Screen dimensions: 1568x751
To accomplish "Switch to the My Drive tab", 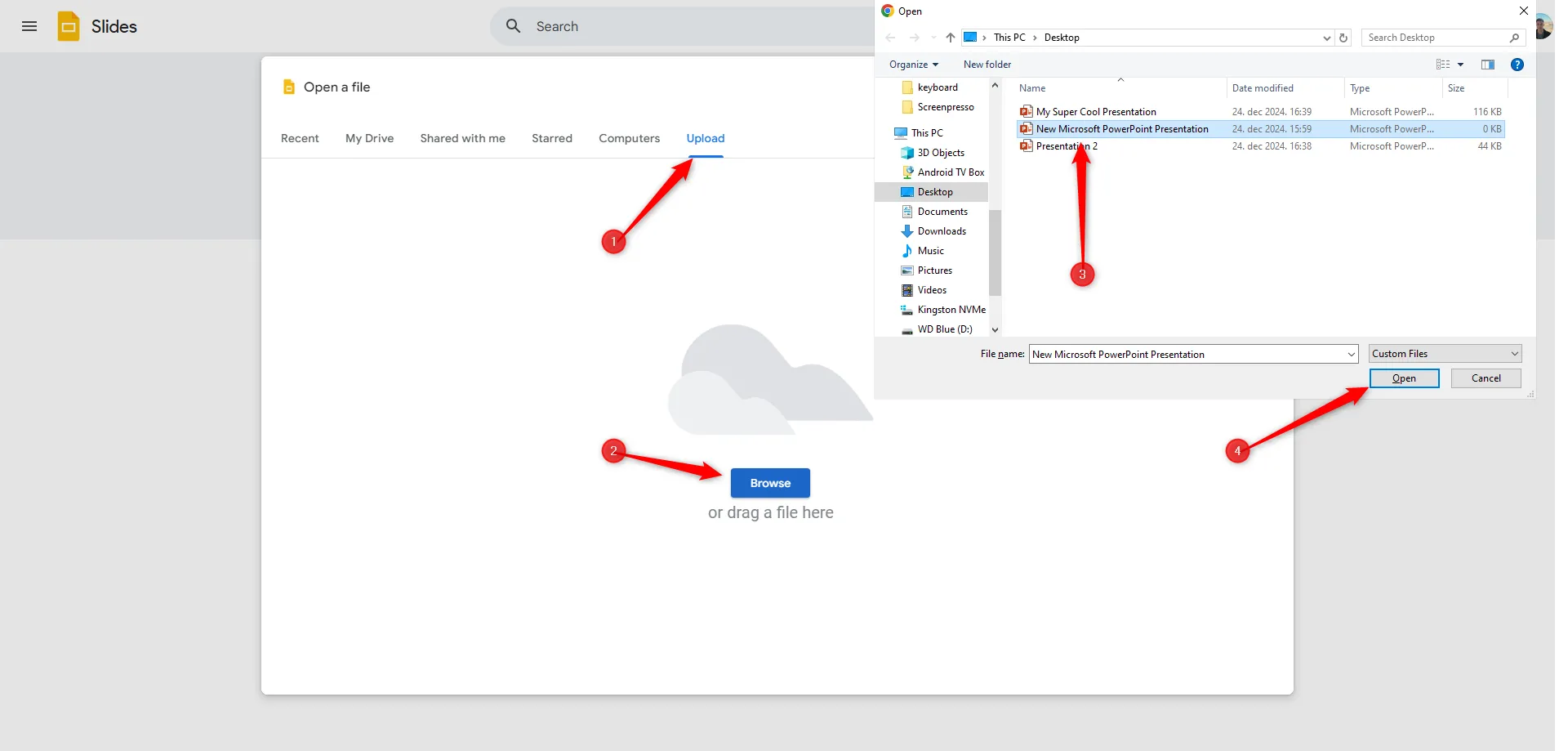I will click(x=369, y=138).
